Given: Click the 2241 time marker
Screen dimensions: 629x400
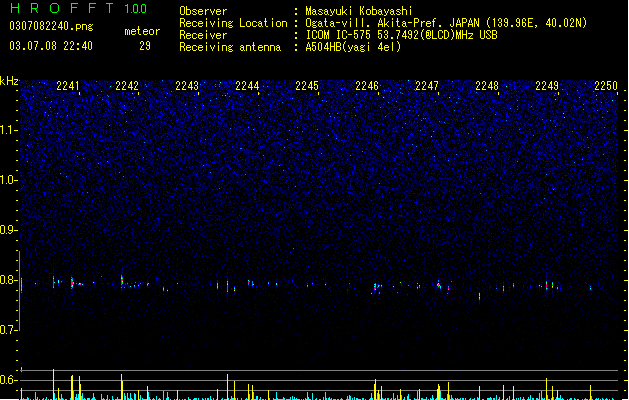Looking at the screenshot, I should pos(68,86).
